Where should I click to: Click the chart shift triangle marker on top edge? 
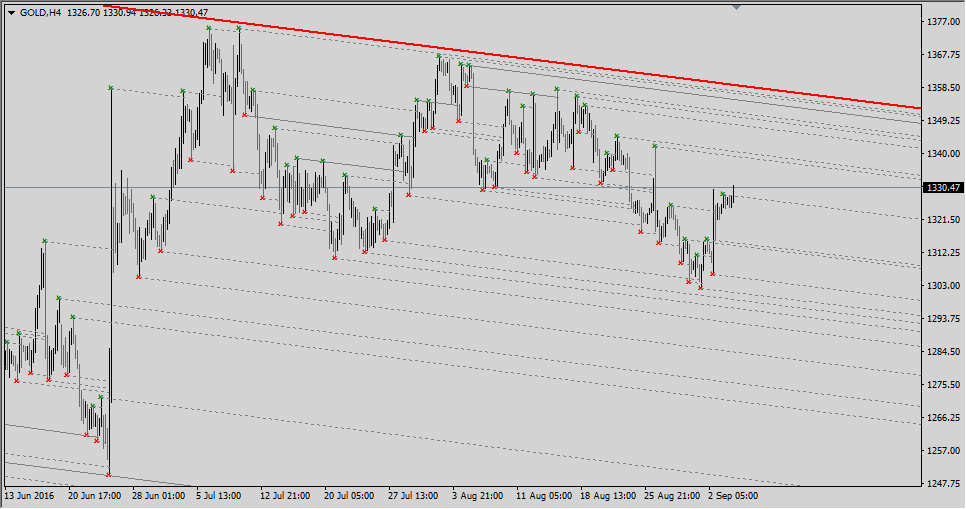tap(737, 8)
